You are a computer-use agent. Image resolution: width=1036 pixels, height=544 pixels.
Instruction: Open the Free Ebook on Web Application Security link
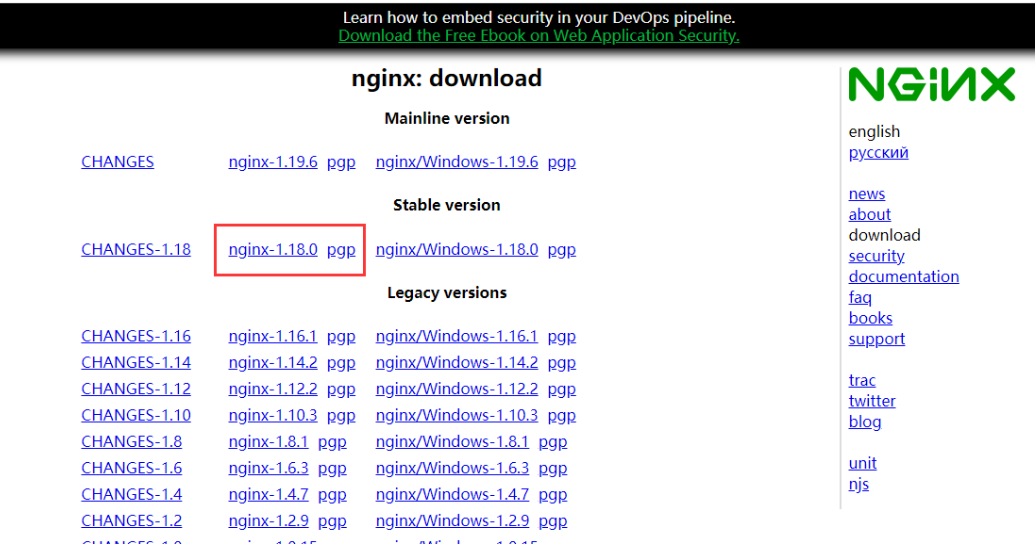[538, 36]
